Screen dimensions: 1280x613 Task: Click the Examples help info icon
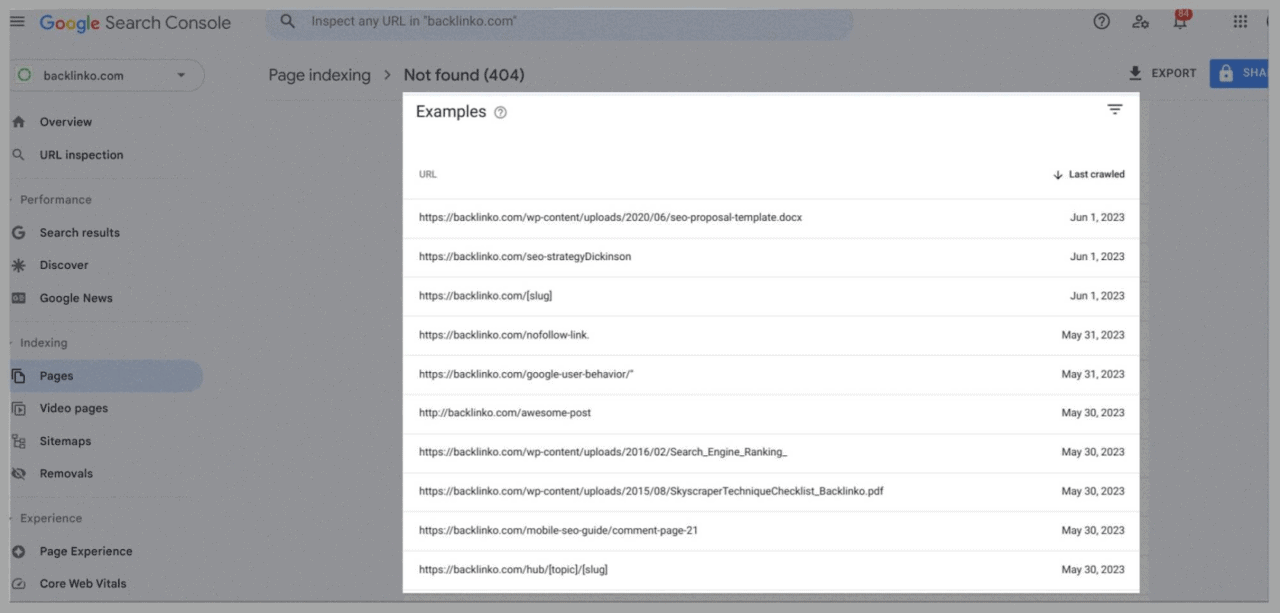[501, 113]
